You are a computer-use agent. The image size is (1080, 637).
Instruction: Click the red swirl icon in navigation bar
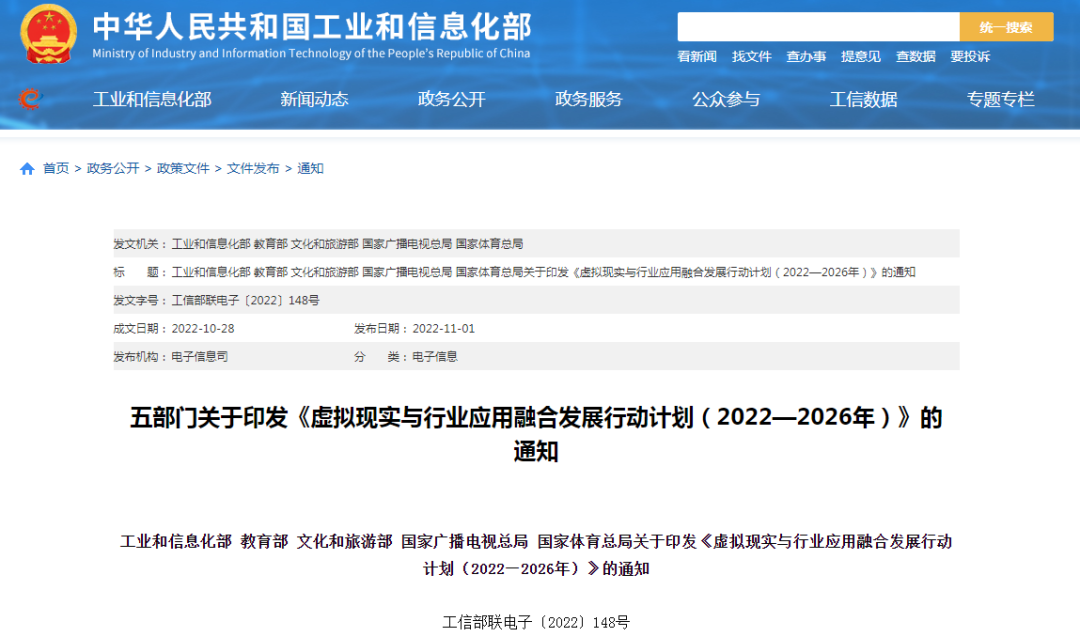tap(30, 99)
